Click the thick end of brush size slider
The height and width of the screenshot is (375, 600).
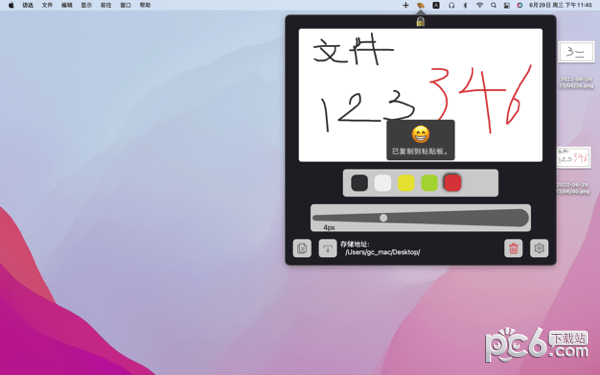click(x=520, y=218)
